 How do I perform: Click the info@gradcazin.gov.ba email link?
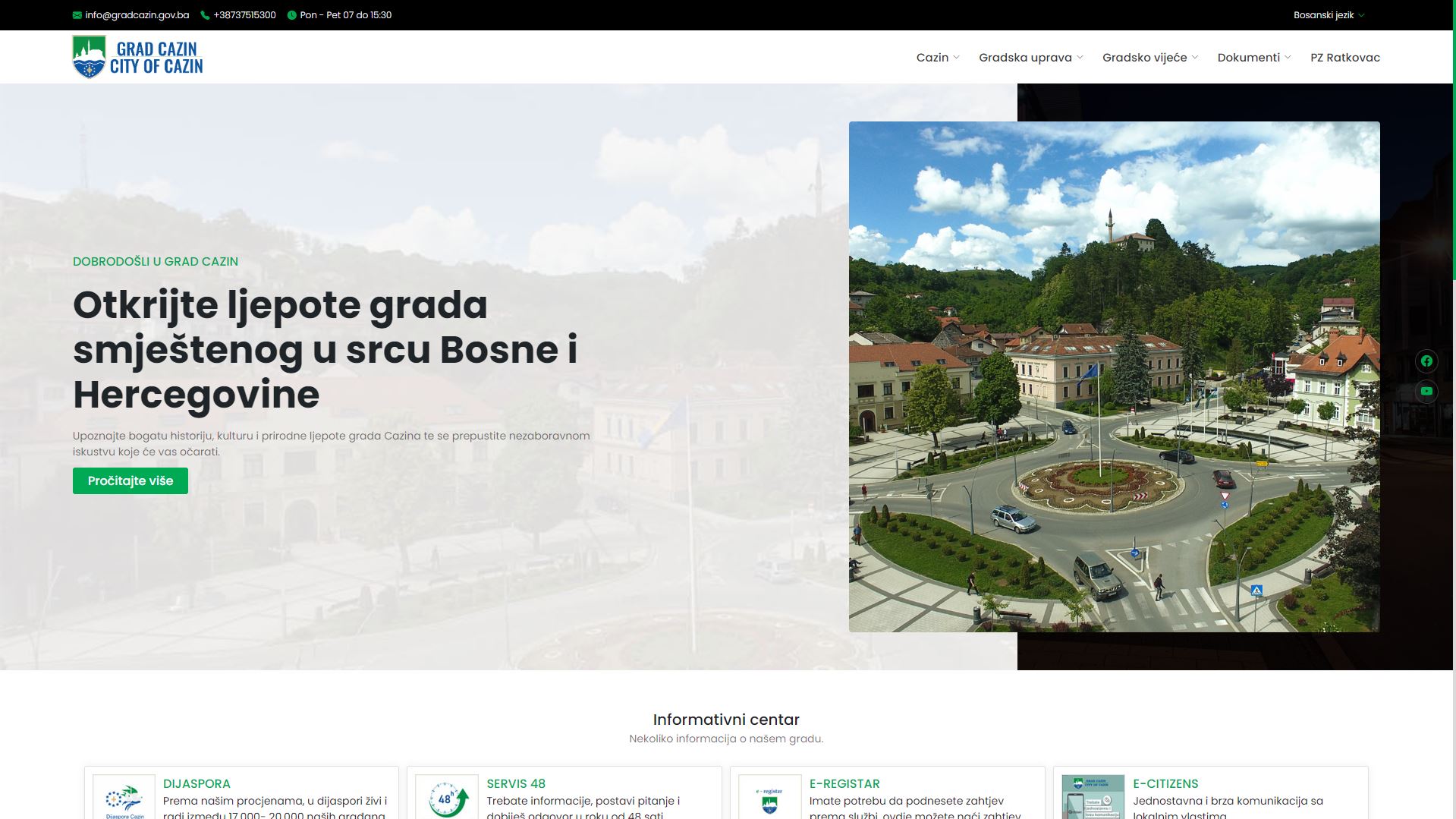(137, 15)
